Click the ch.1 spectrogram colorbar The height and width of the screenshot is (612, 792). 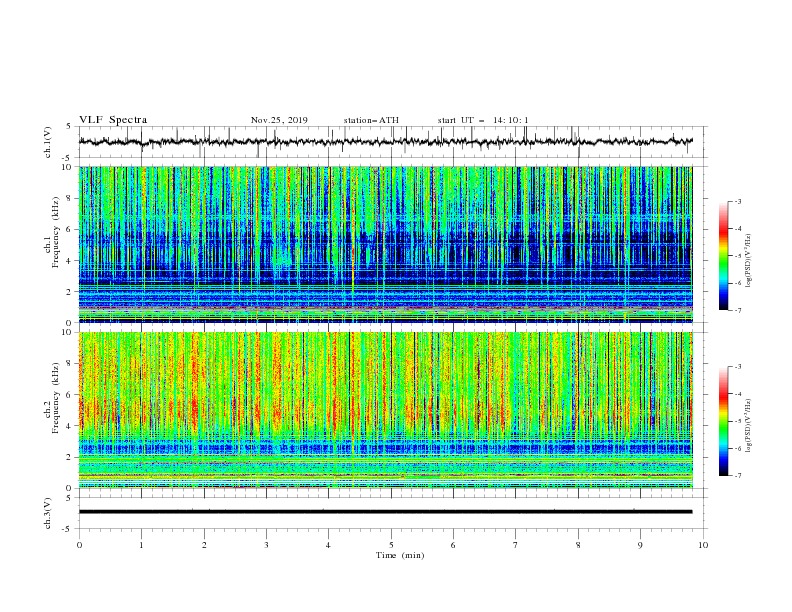723,256
